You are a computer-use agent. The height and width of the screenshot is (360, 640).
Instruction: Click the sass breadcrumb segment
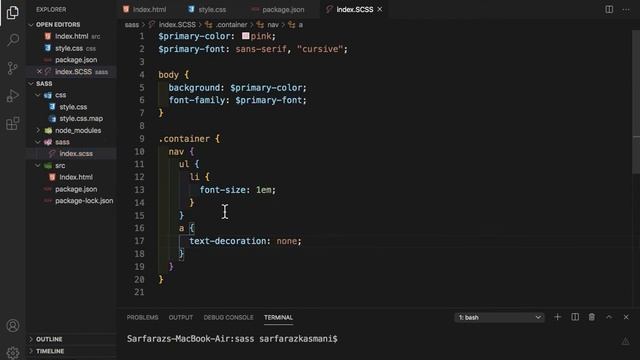tap(132, 24)
